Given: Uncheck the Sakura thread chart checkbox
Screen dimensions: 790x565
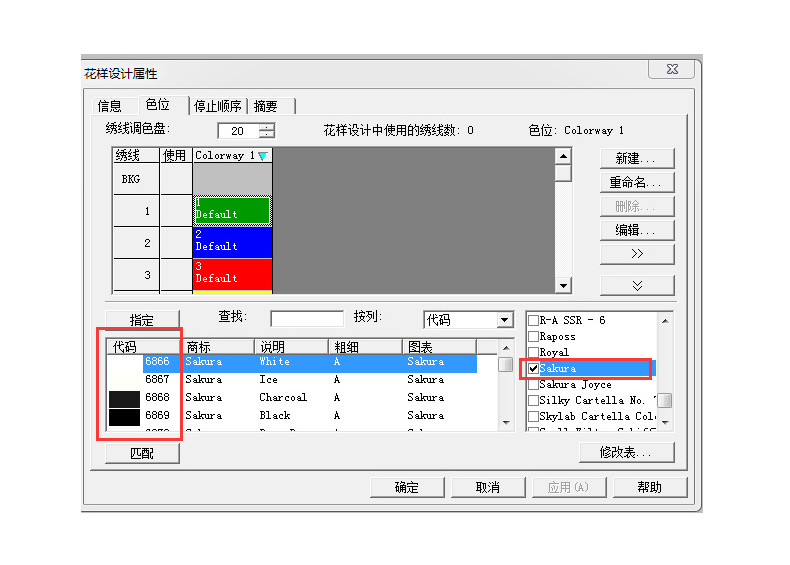Looking at the screenshot, I should coord(534,368).
